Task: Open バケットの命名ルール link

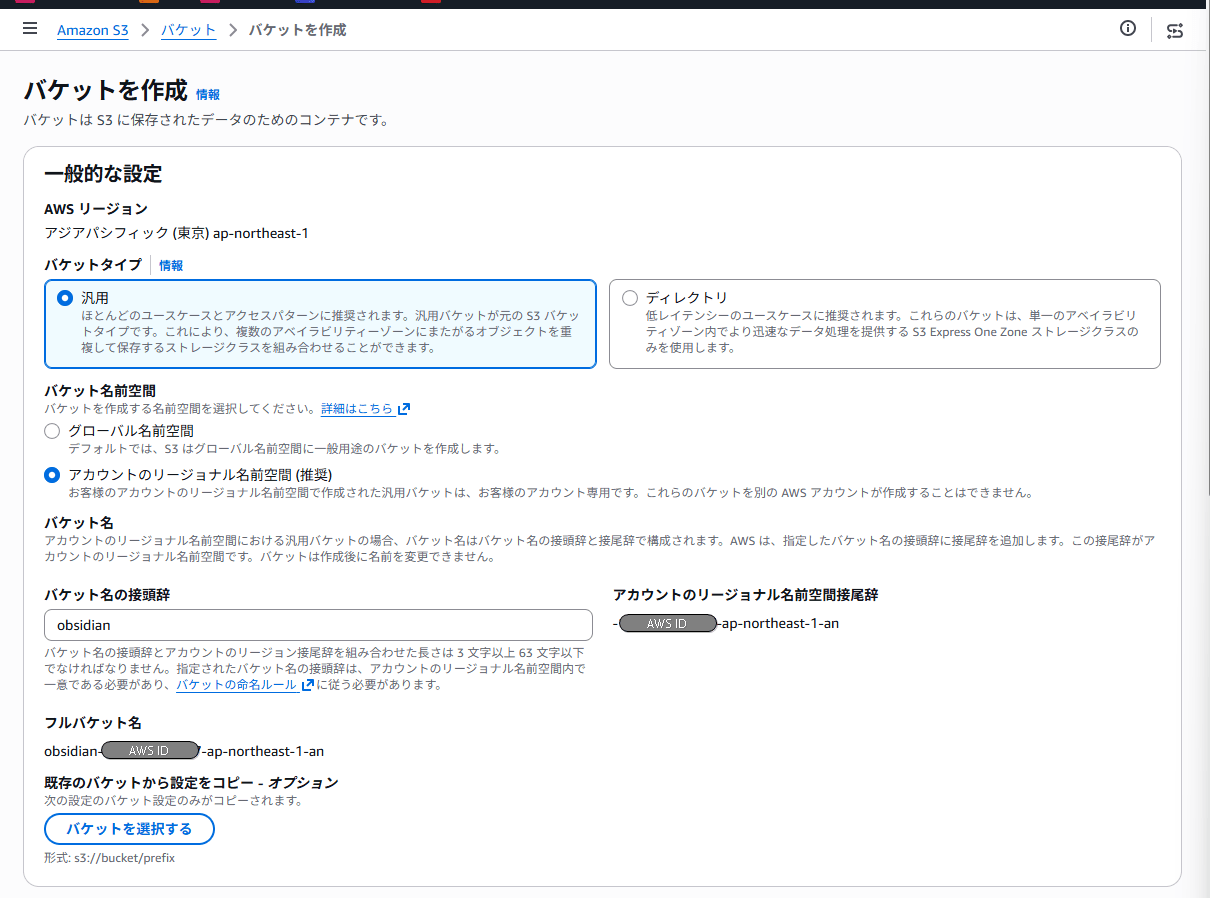Action: pos(237,685)
